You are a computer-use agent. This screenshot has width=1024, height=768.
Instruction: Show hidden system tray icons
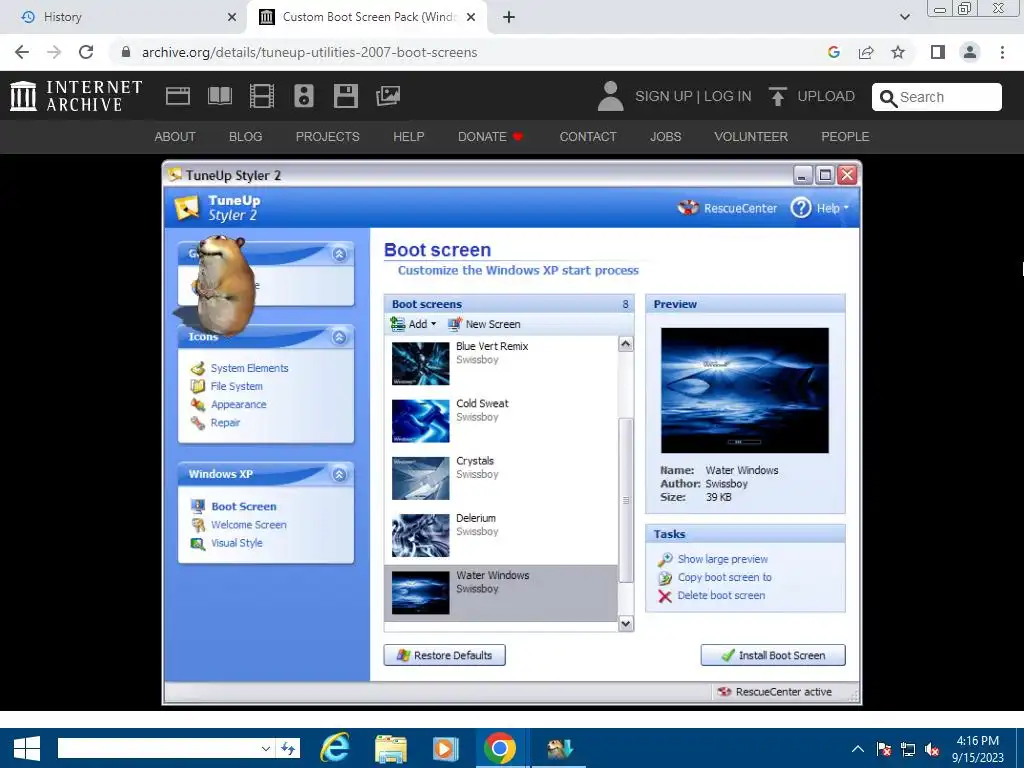pos(858,749)
